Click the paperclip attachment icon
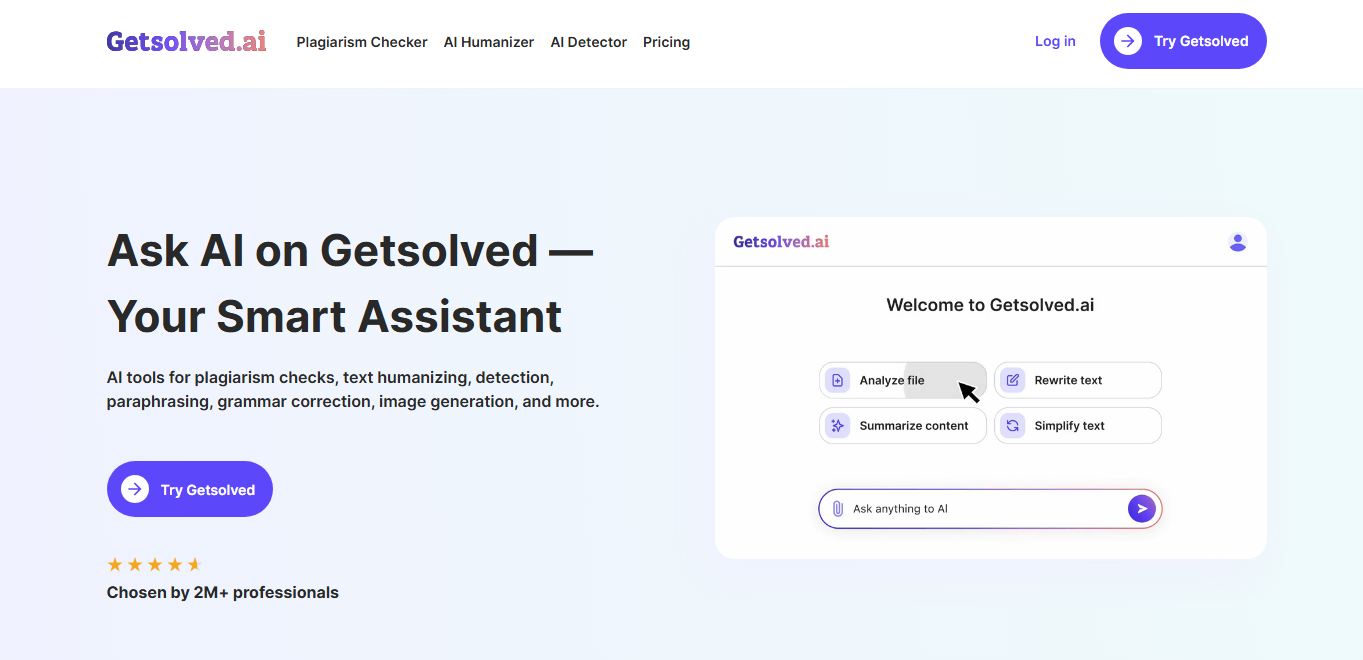This screenshot has width=1363, height=660. click(837, 508)
